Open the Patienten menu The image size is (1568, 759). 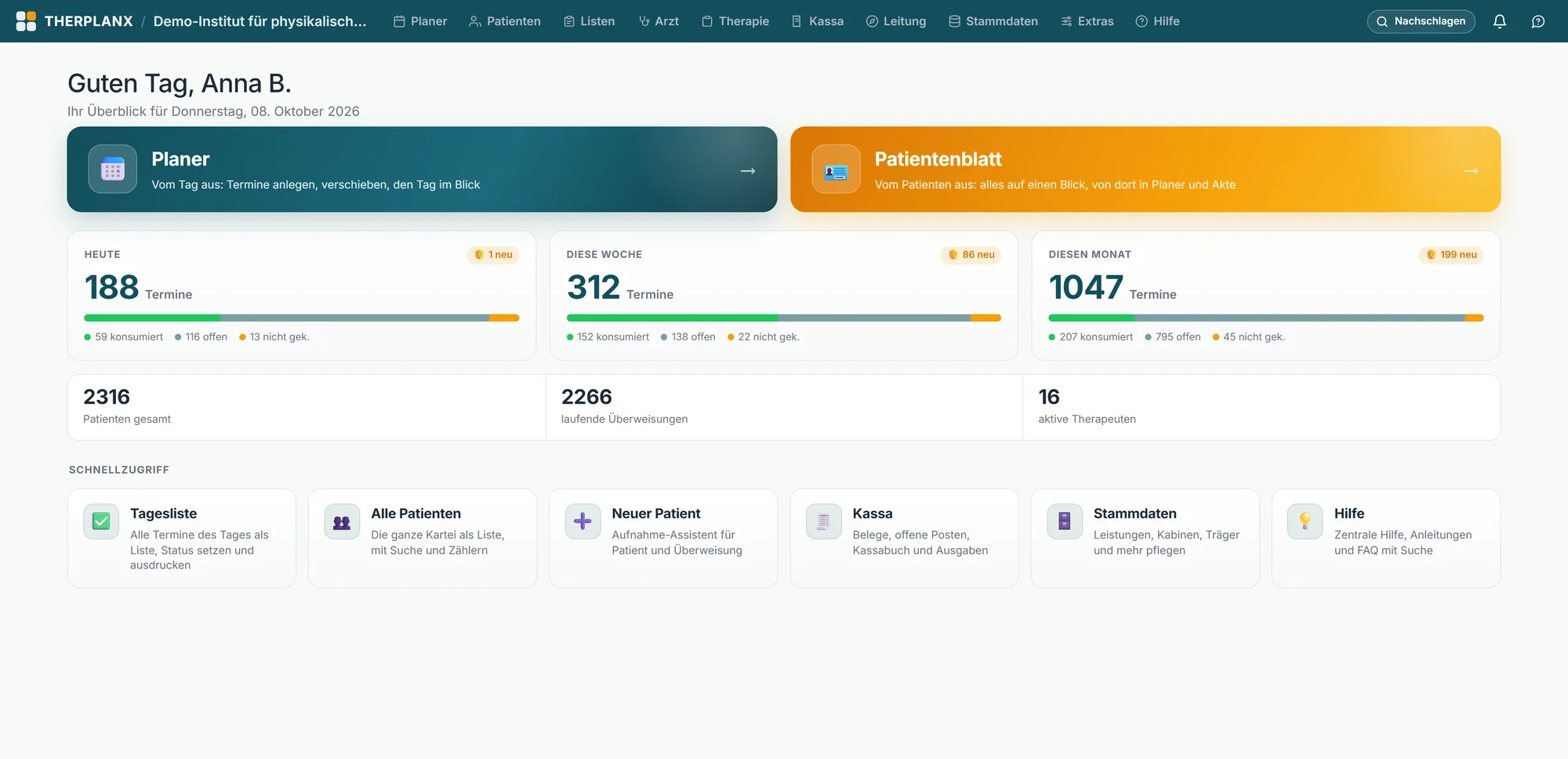pyautogui.click(x=505, y=21)
